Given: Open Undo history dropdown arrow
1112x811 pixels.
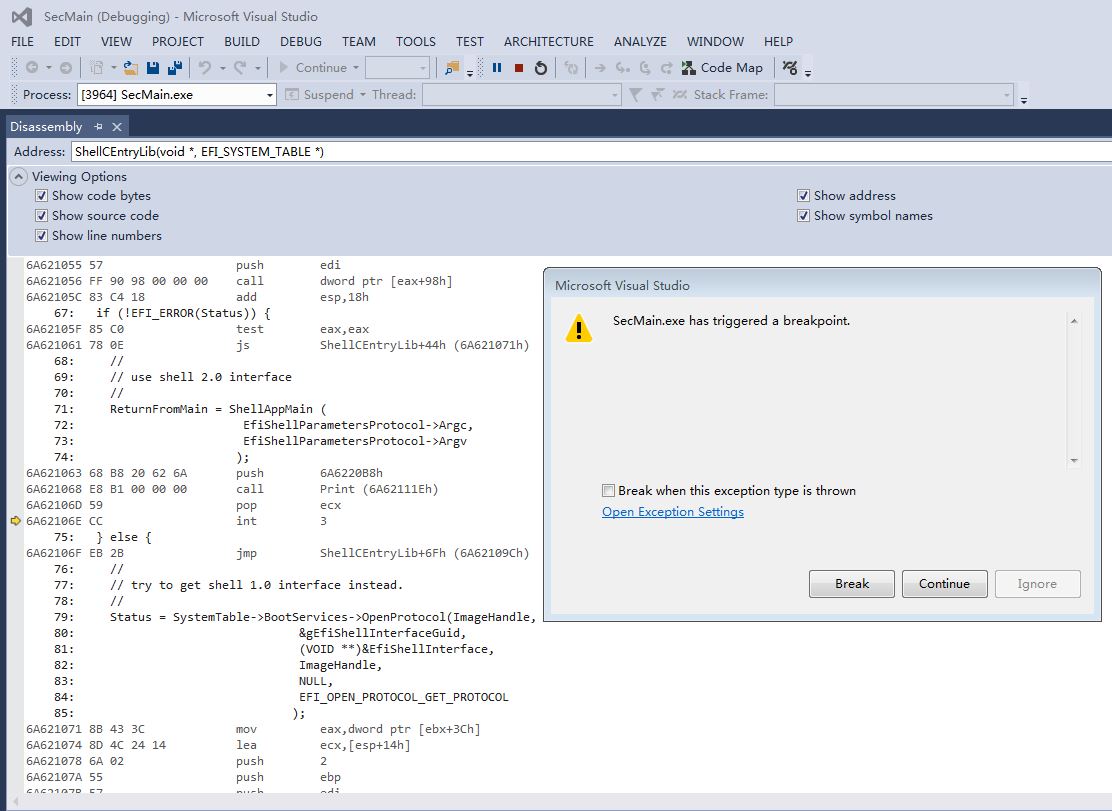Looking at the screenshot, I should [222, 68].
